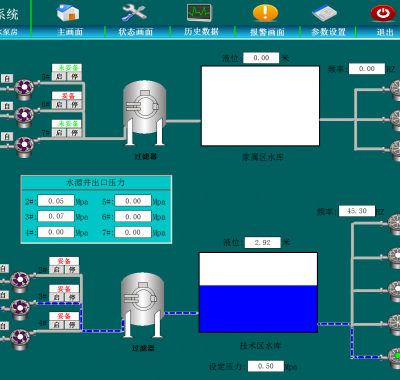Click the 参数设置 menu label
This screenshot has width=400, height=380.
click(328, 32)
